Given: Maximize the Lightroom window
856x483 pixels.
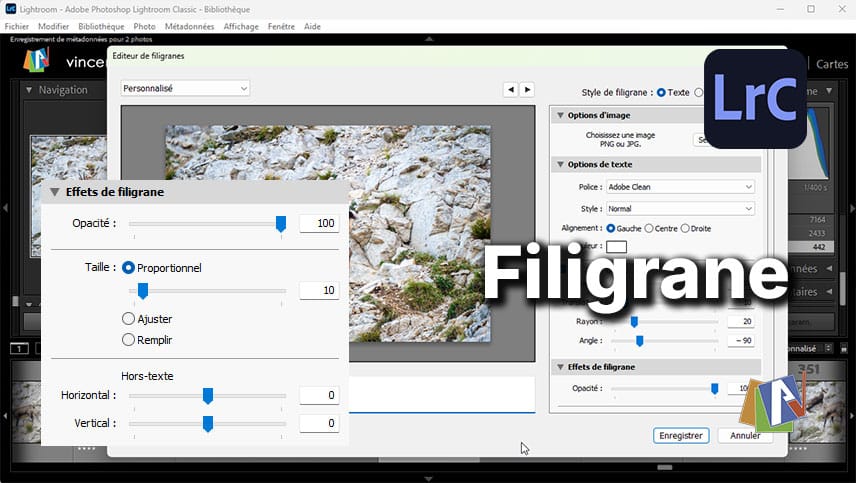Looking at the screenshot, I should click(x=811, y=9).
